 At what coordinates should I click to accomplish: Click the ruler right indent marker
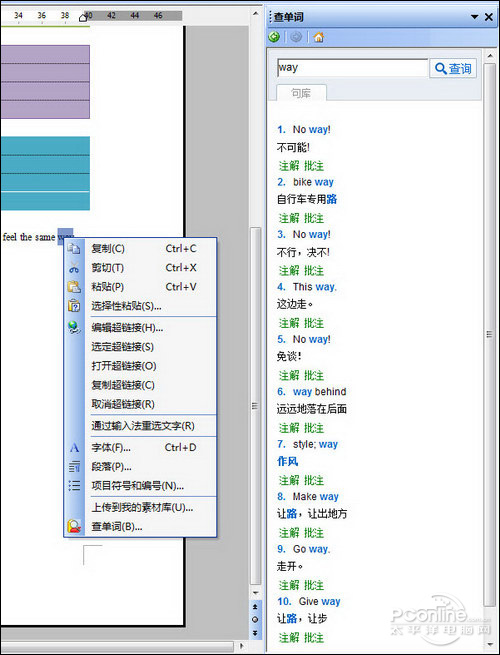(x=83, y=17)
